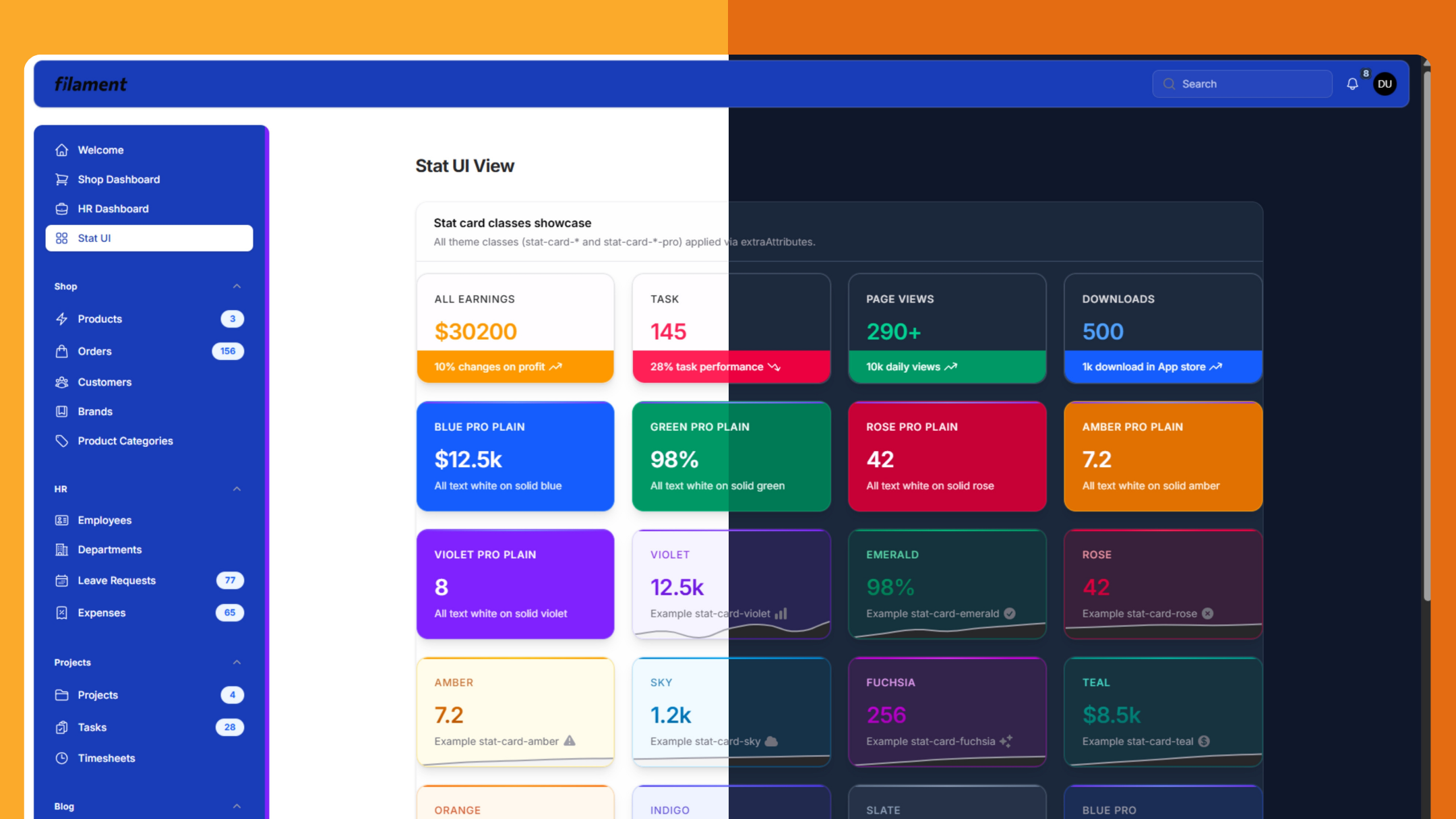Select the Stat UI menu item
The image size is (1456, 819).
click(149, 238)
